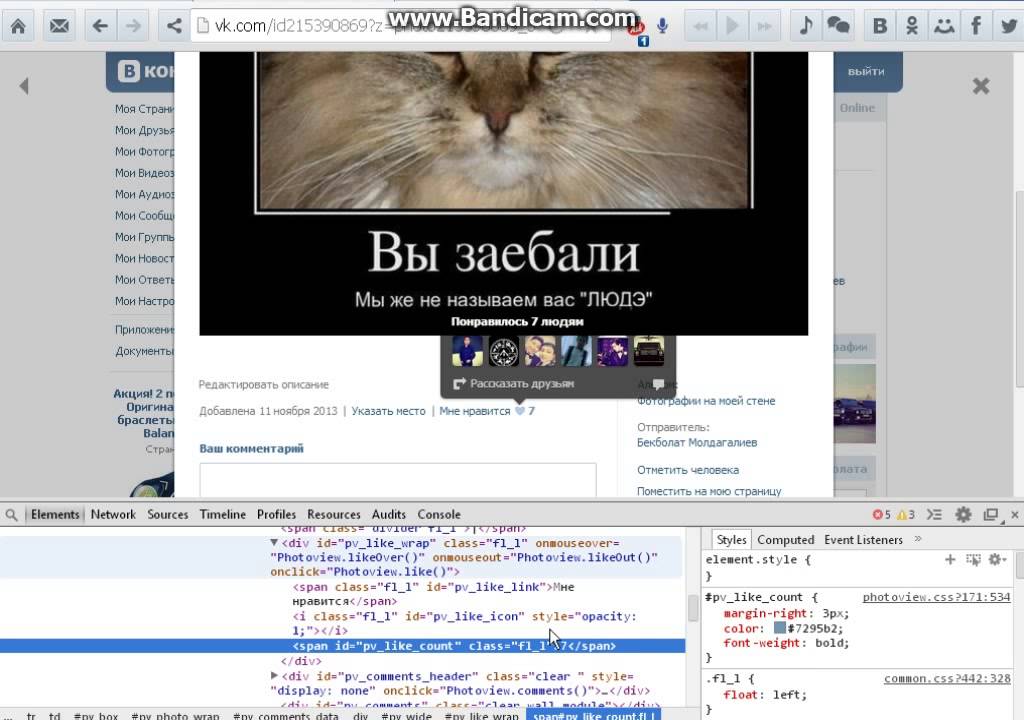
Task: Toggle element state icon in Styles
Action: [x=973, y=559]
